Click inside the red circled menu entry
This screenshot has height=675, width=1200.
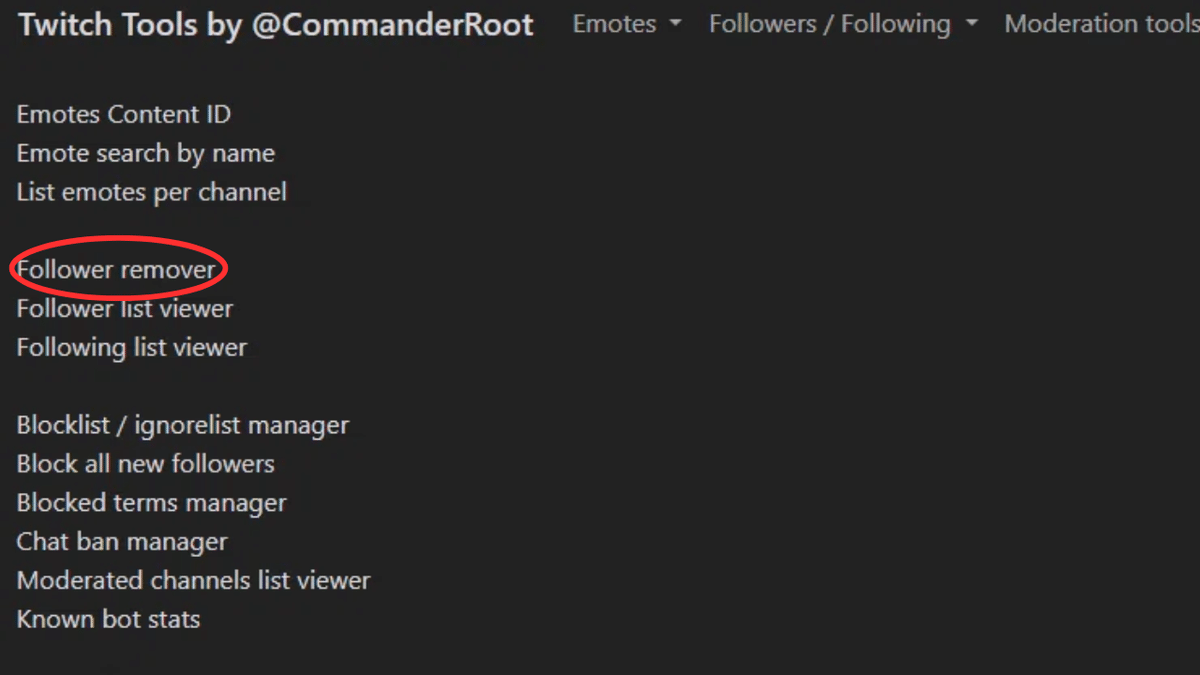[x=115, y=269]
